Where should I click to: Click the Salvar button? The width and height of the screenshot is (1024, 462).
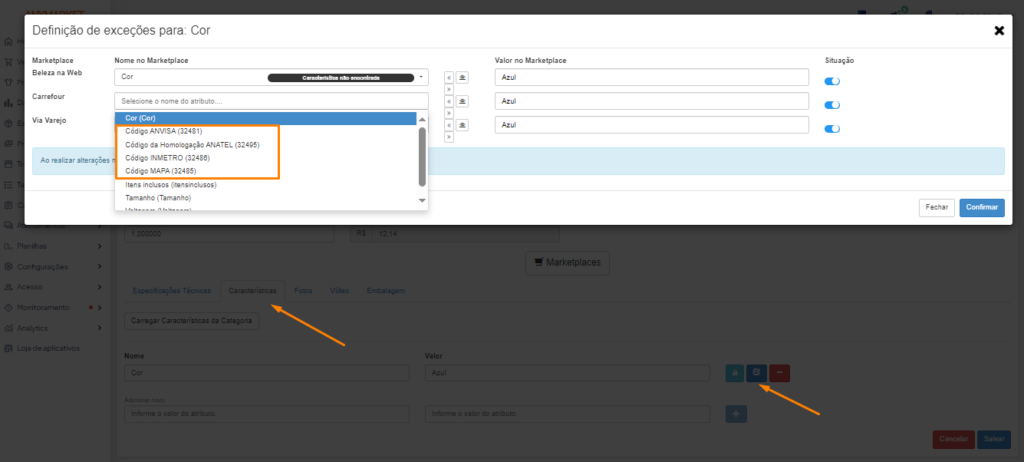[x=994, y=439]
